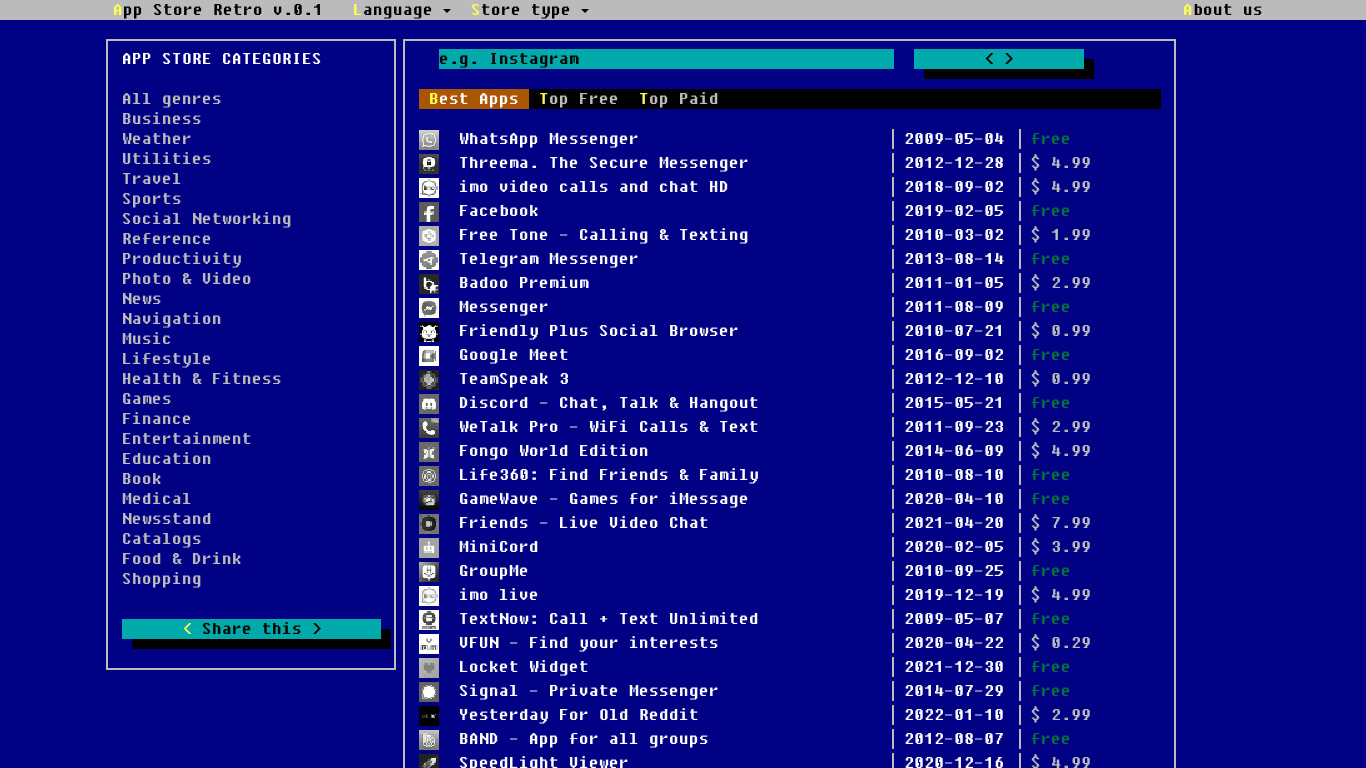Viewport: 1366px width, 768px height.
Task: Select the Music category
Action: (x=147, y=339)
